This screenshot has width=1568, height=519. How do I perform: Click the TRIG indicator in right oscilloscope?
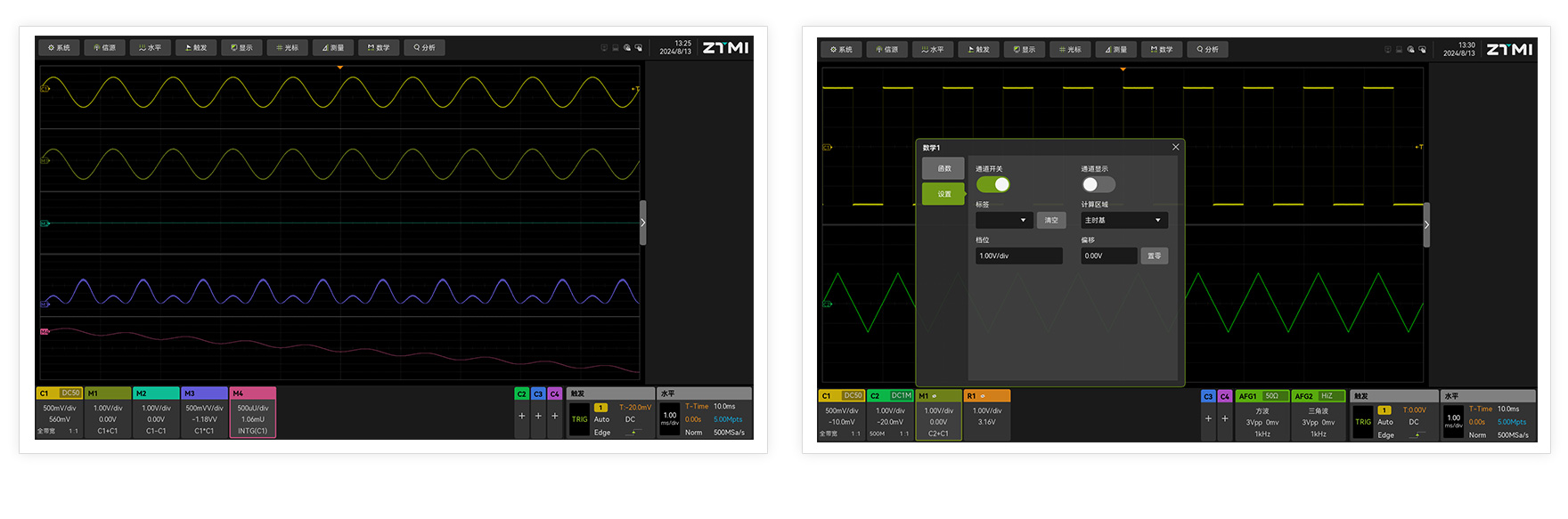click(1363, 422)
